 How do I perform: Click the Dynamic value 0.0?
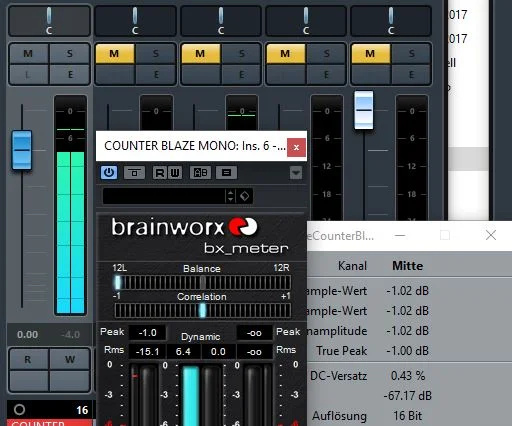point(218,352)
